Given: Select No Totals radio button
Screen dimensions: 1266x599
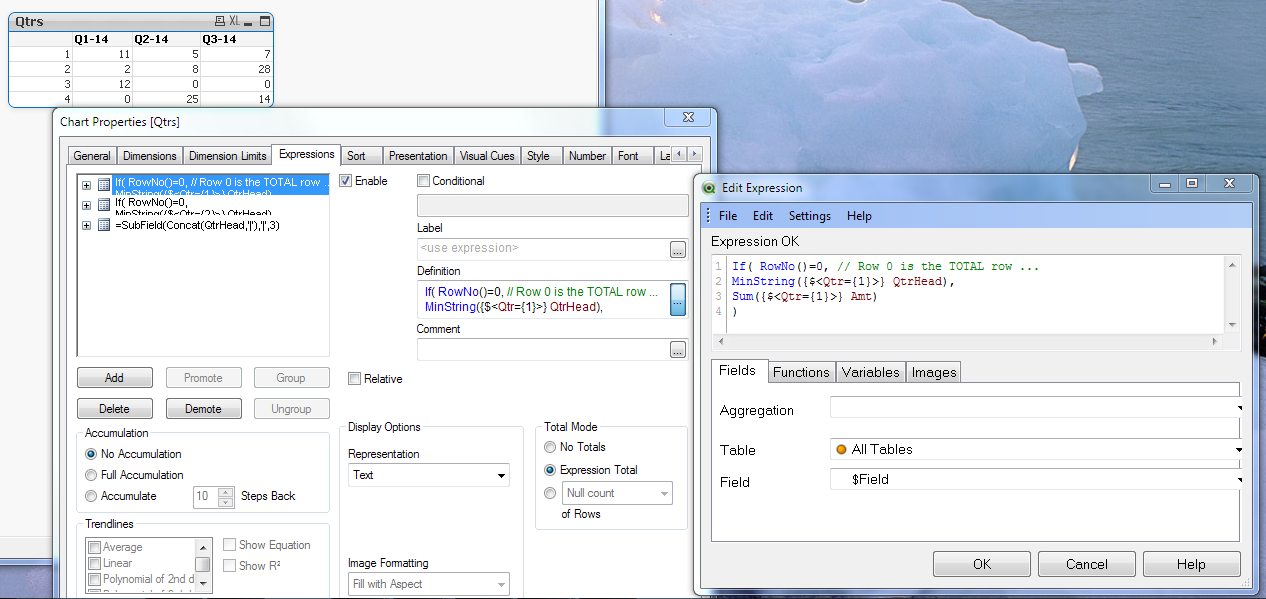Looking at the screenshot, I should click(x=550, y=447).
